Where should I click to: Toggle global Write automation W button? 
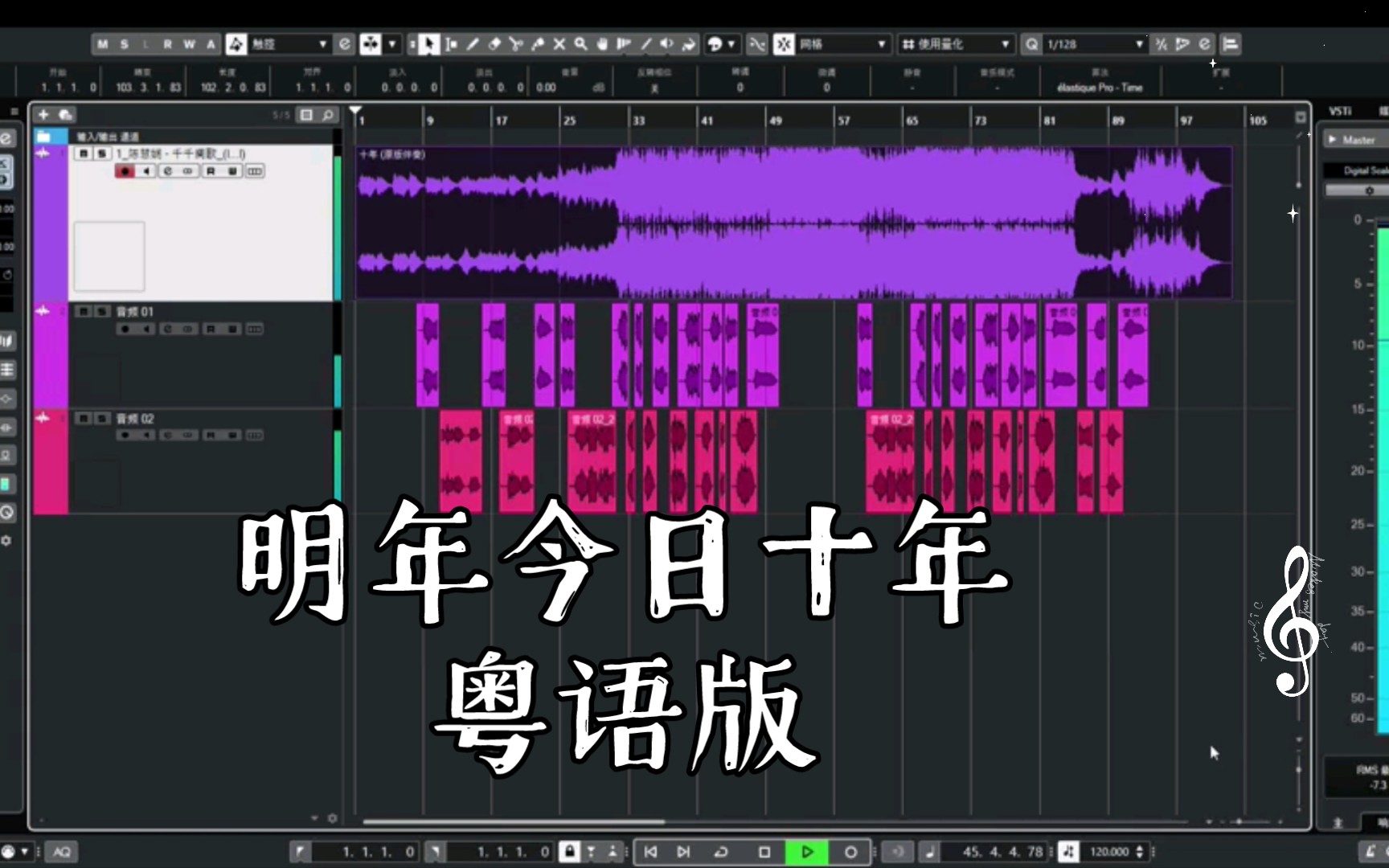(189, 44)
